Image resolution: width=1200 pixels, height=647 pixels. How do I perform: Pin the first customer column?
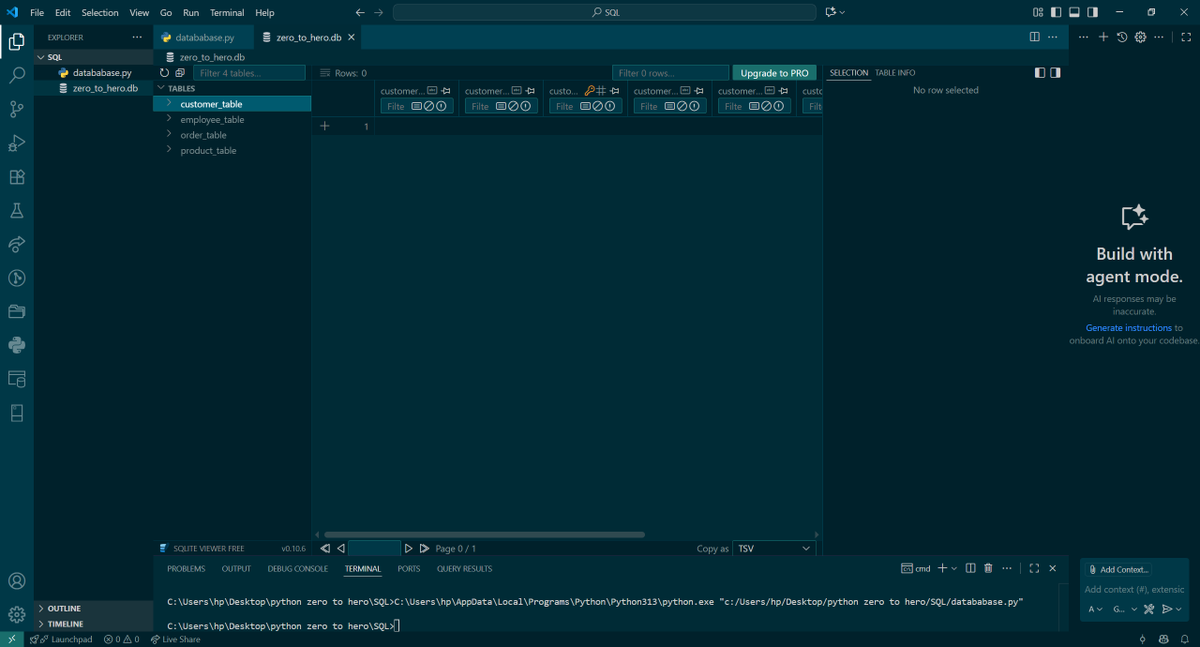coord(446,91)
